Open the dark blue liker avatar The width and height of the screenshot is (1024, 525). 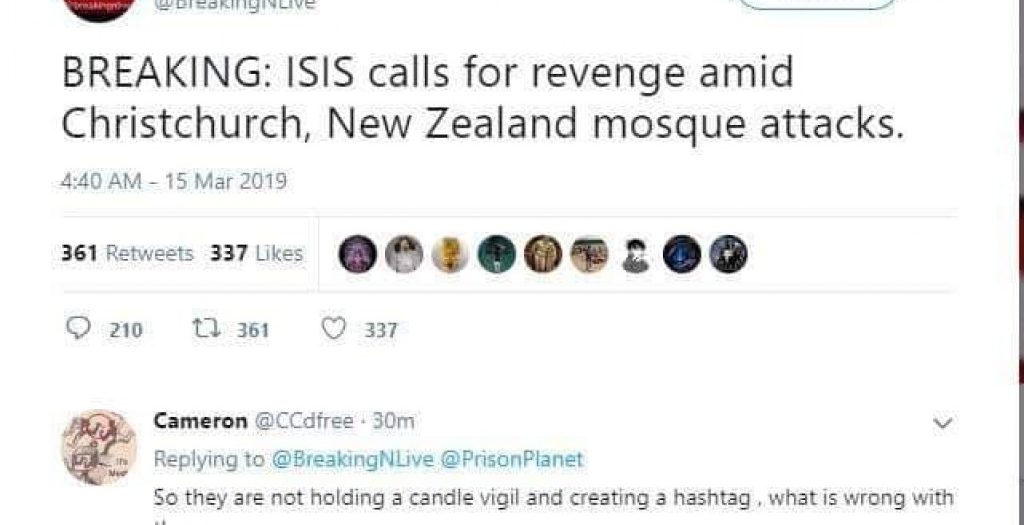(682, 255)
